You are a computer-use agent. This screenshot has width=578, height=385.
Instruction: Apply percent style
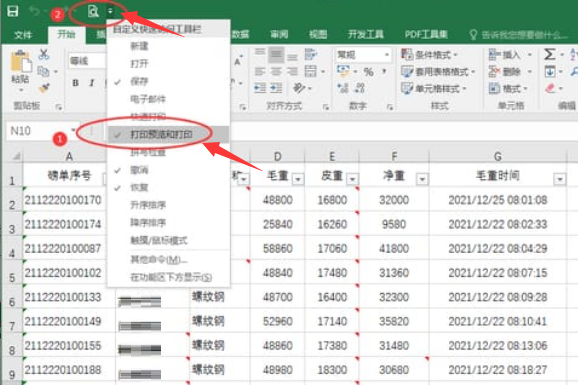[368, 72]
